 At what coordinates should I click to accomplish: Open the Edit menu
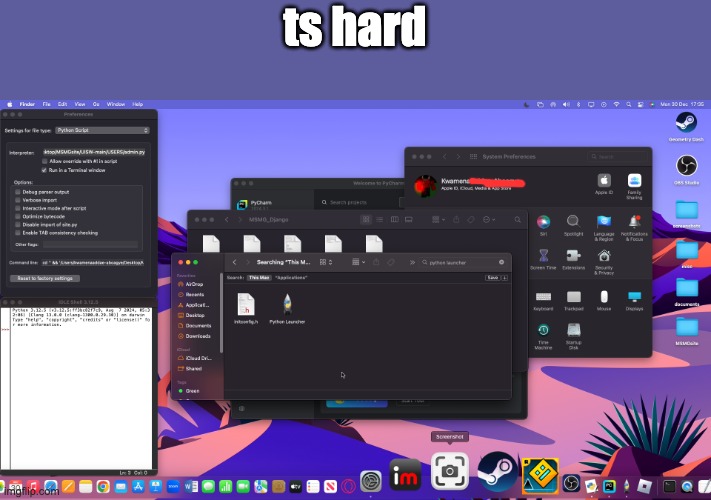63,104
